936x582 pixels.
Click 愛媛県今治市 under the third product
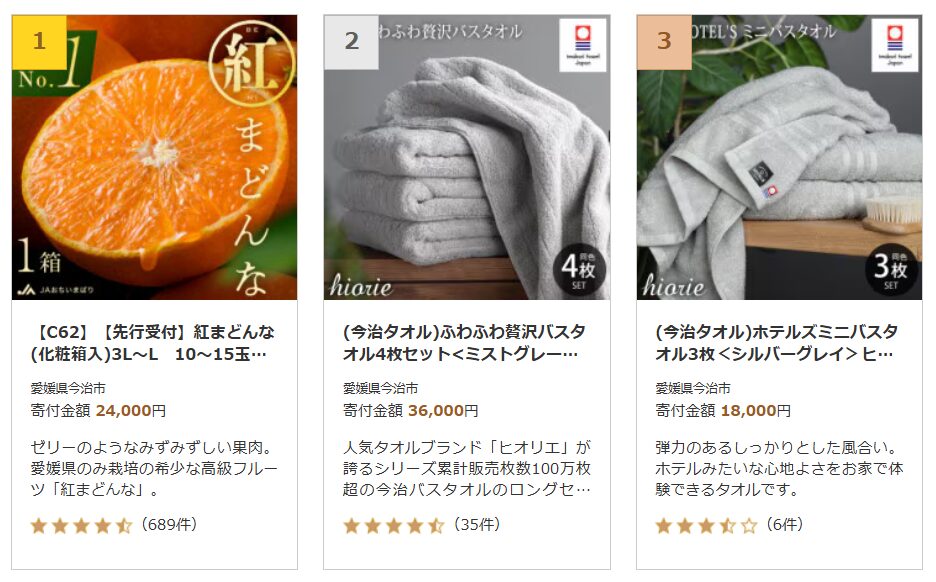(x=692, y=388)
